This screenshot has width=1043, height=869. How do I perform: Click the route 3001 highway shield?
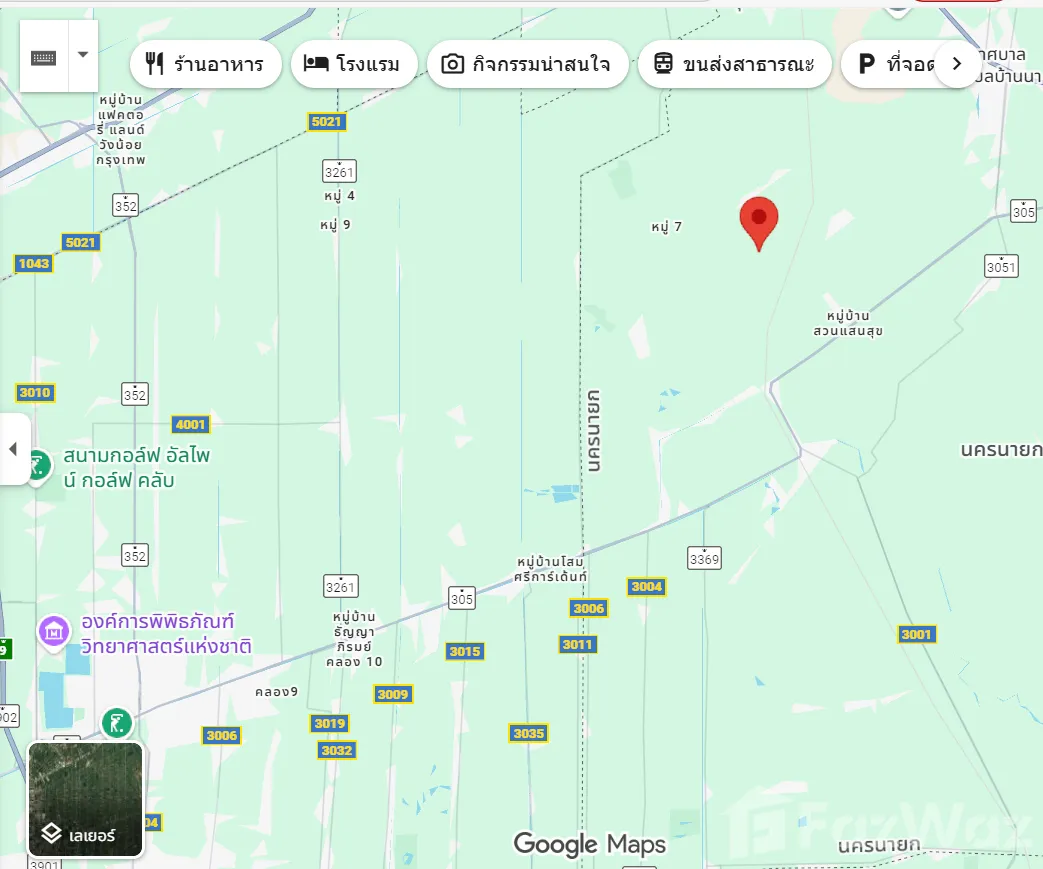[917, 634]
